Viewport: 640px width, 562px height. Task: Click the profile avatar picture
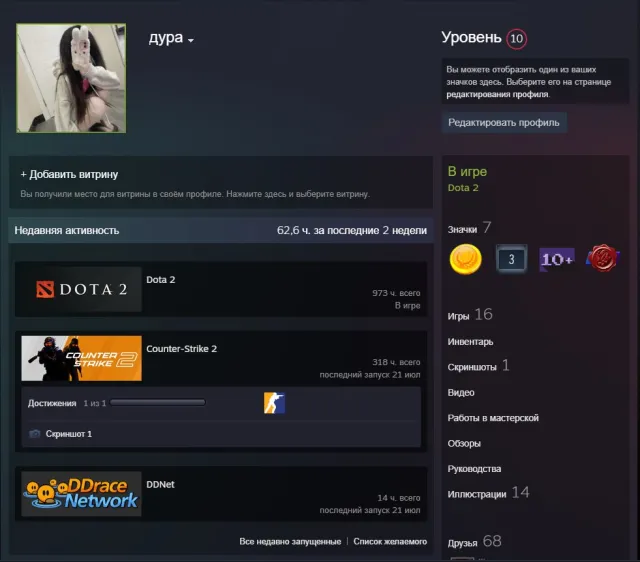[x=71, y=78]
